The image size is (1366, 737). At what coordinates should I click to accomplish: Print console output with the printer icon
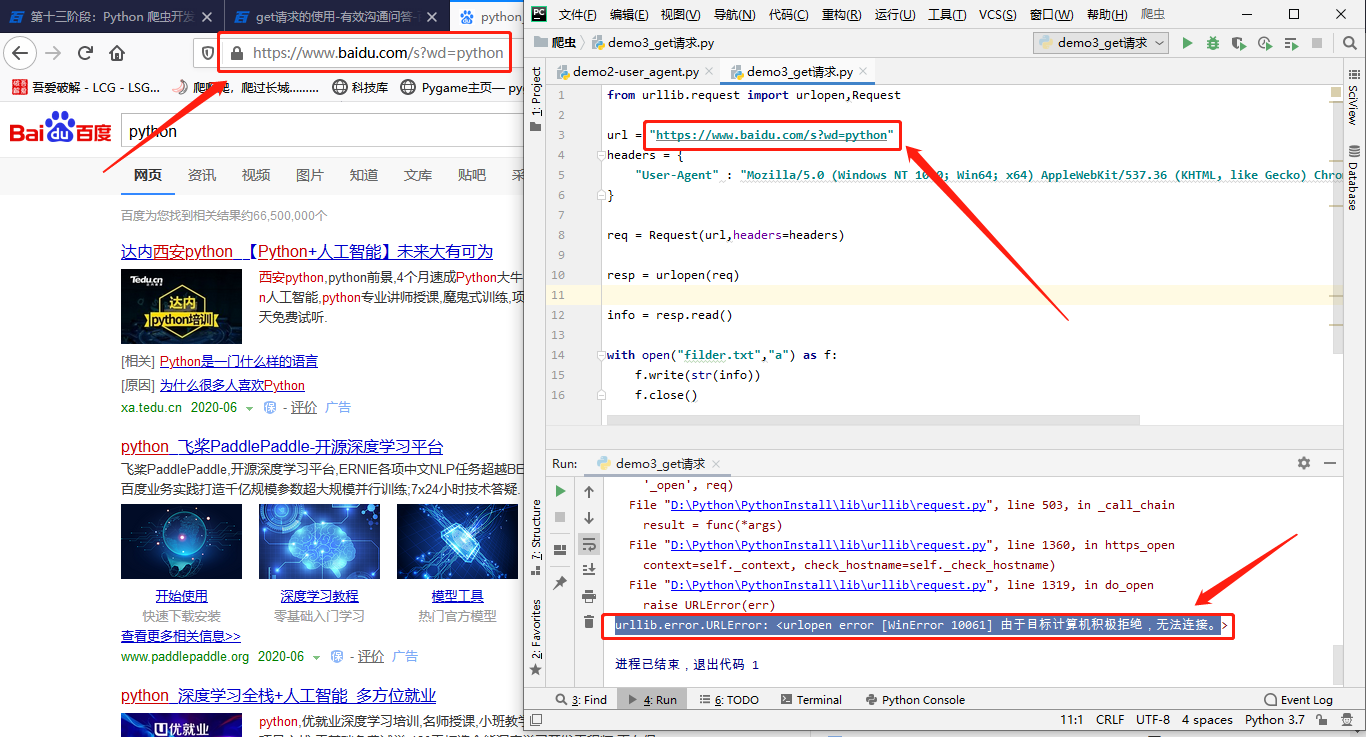coord(589,596)
